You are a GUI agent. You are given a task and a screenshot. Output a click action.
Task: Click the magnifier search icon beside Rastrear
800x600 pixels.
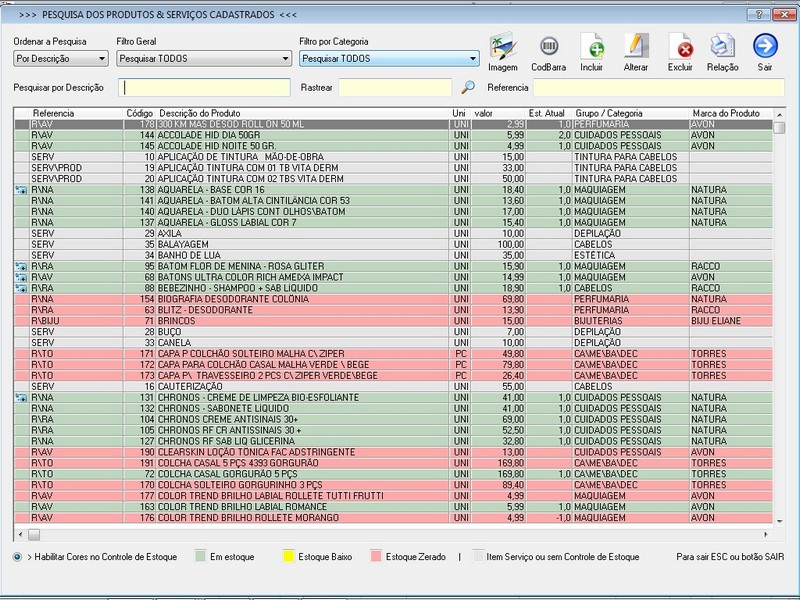467,87
